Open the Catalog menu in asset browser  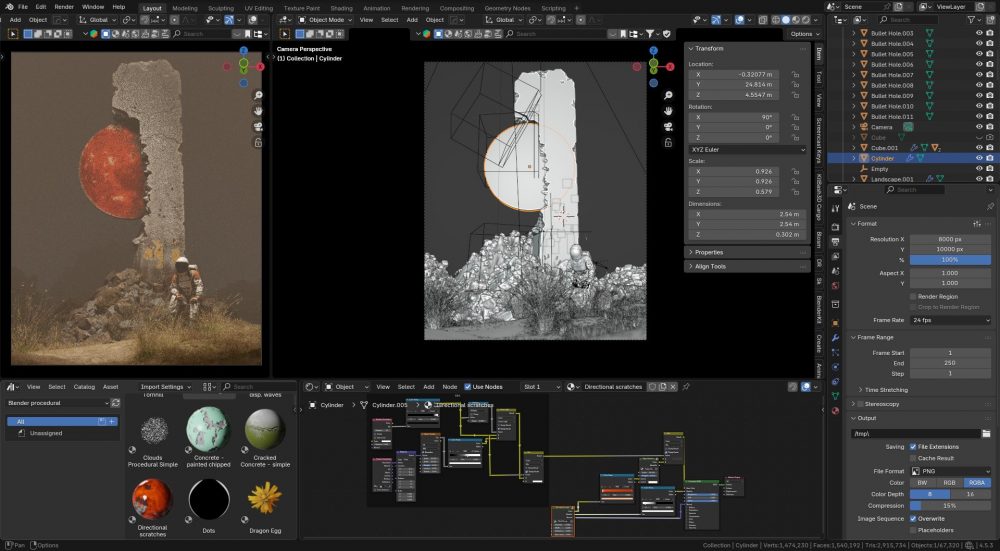pyautogui.click(x=84, y=386)
